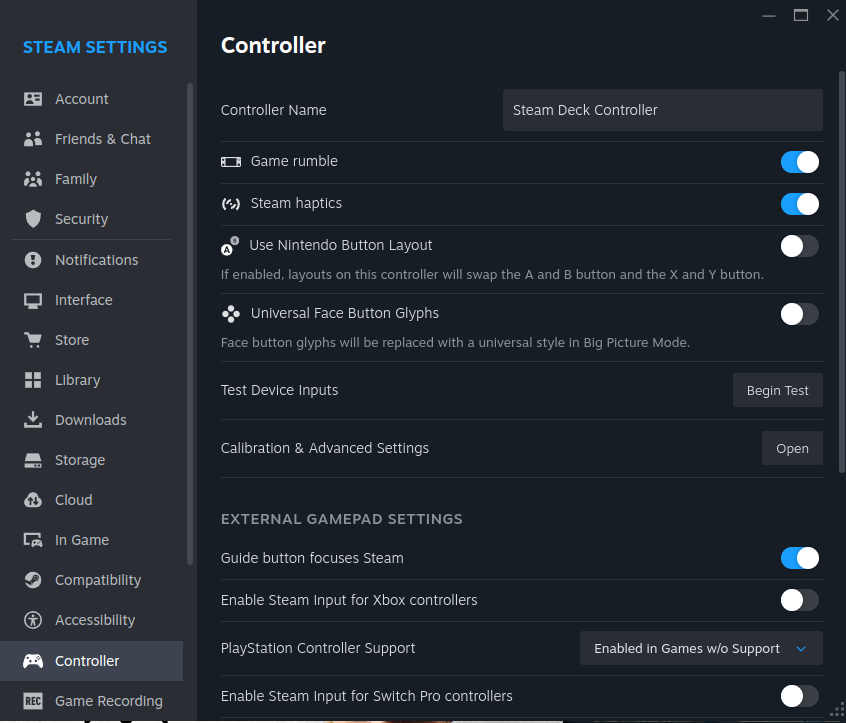Click the Store cart icon

(33, 340)
